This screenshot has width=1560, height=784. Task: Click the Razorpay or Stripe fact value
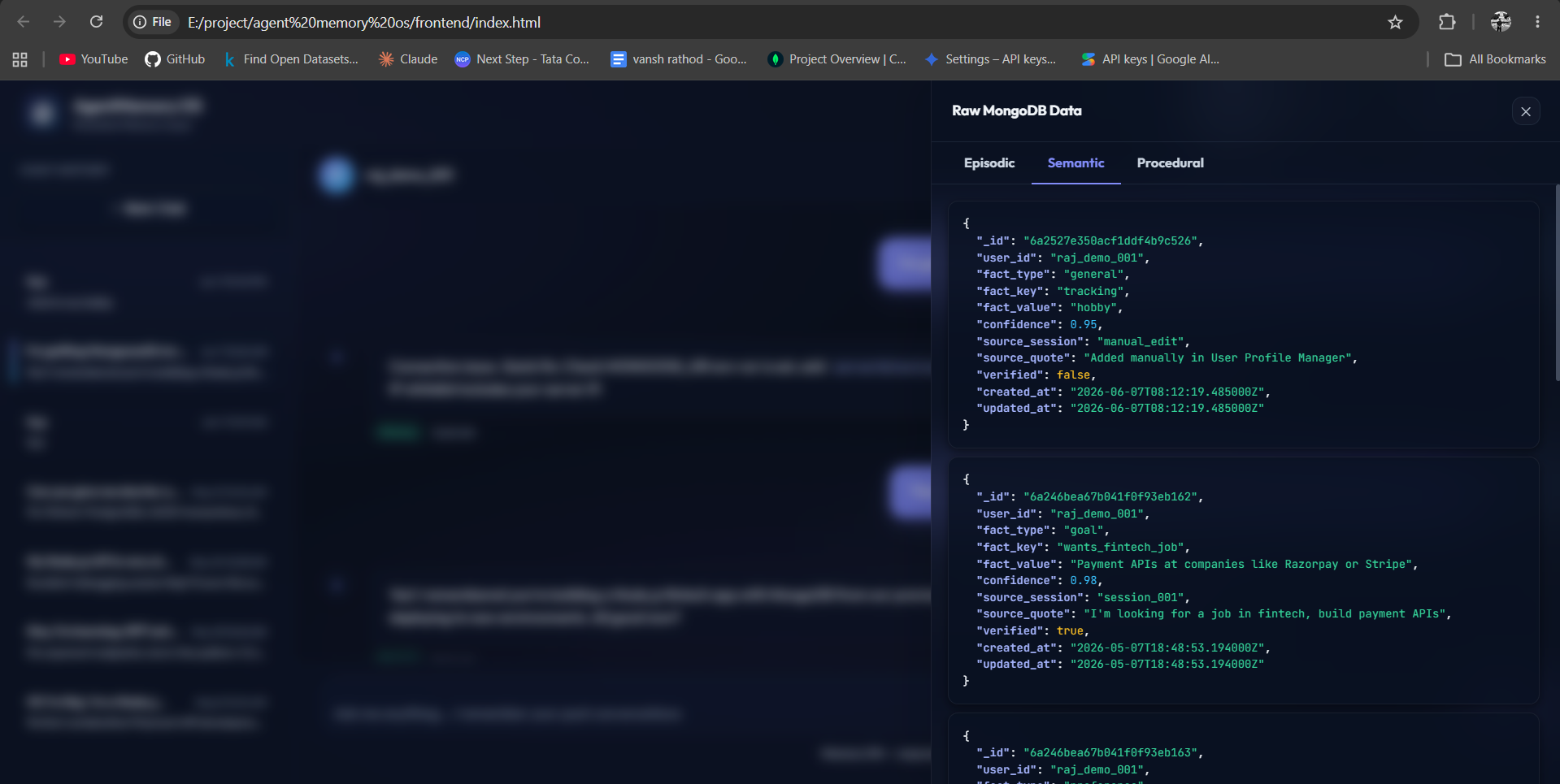1241,565
